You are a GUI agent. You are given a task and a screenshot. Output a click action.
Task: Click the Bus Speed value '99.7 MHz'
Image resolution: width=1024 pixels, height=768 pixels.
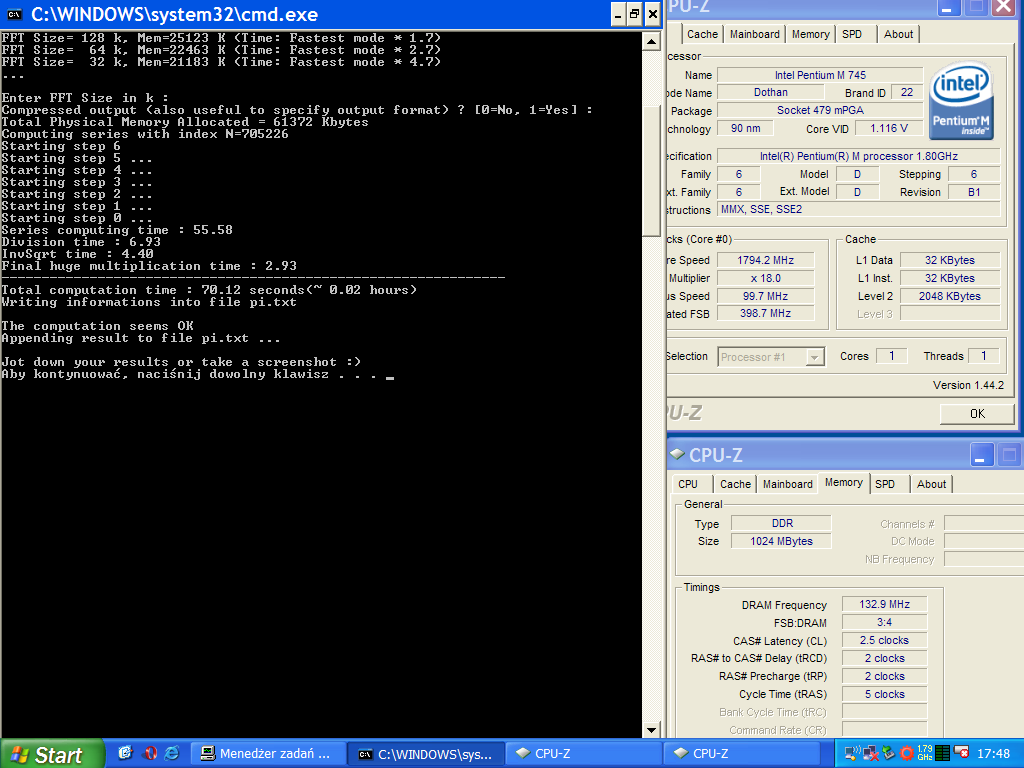pyautogui.click(x=765, y=296)
